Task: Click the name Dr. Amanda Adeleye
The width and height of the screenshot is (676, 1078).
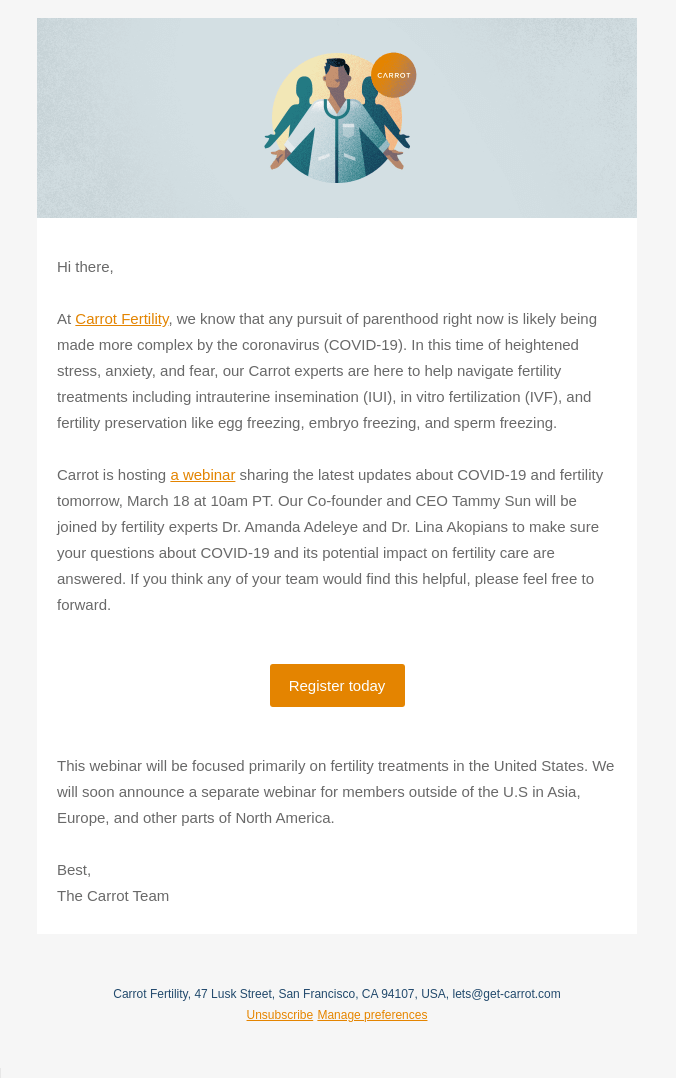Action: point(302,527)
